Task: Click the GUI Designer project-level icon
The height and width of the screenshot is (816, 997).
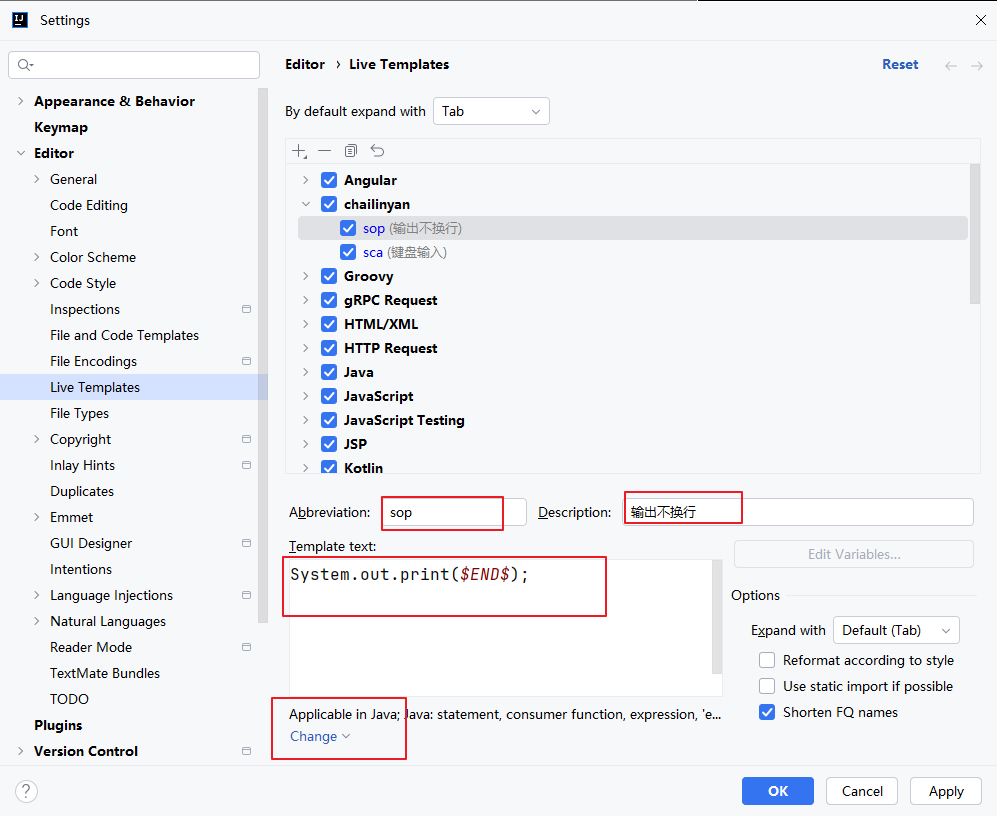Action: point(247,543)
